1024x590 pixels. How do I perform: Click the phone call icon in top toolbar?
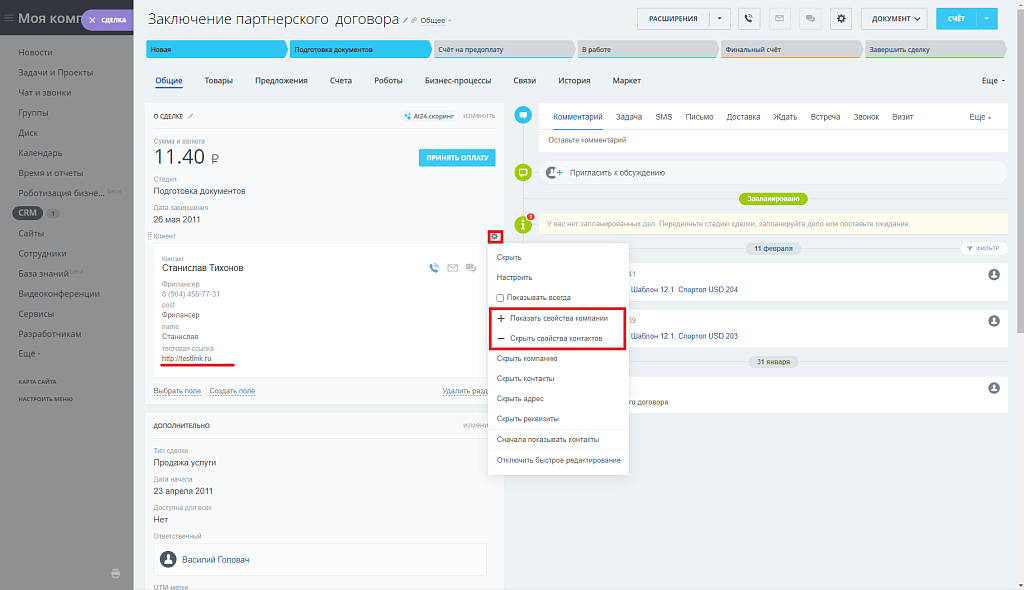(x=749, y=18)
